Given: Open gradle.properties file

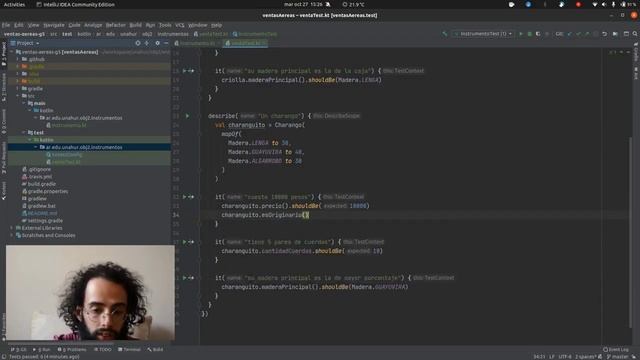Looking at the screenshot, I should tap(45, 191).
